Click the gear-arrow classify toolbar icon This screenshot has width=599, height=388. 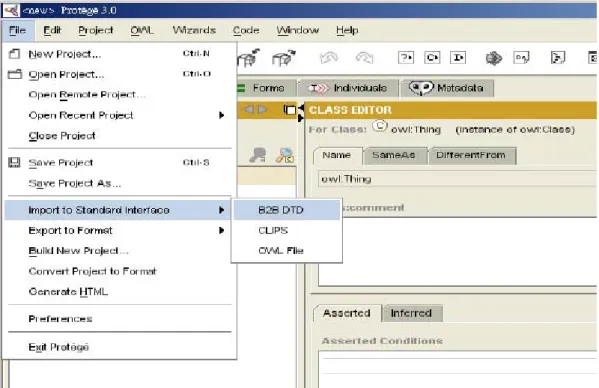click(x=494, y=58)
